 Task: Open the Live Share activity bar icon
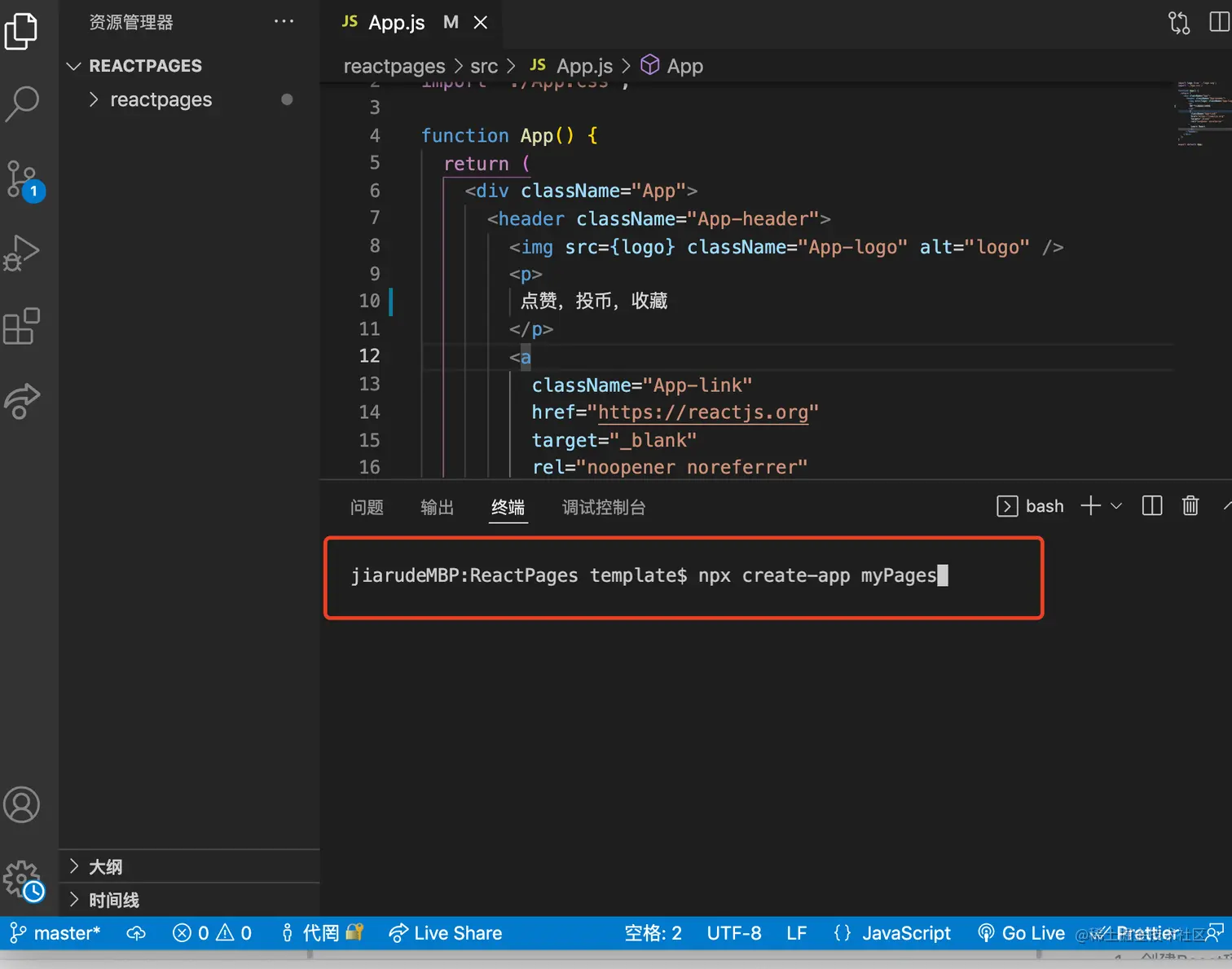(x=22, y=400)
